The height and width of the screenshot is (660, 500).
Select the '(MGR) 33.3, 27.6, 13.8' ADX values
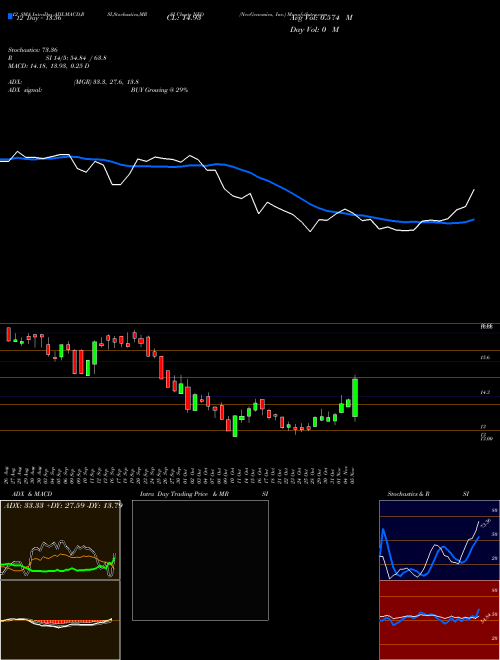pos(106,82)
